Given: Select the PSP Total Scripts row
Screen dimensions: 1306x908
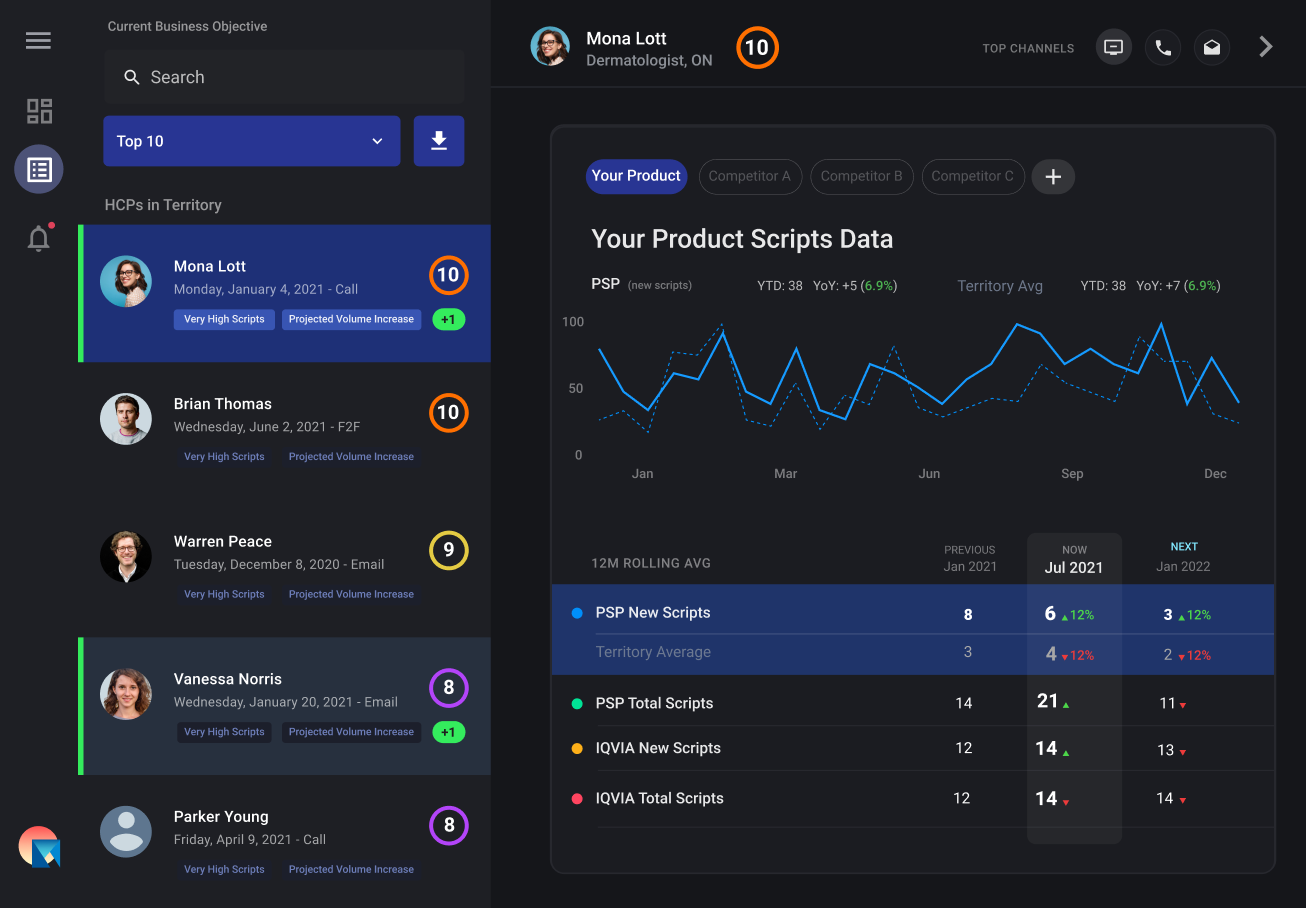Looking at the screenshot, I should pos(654,703).
